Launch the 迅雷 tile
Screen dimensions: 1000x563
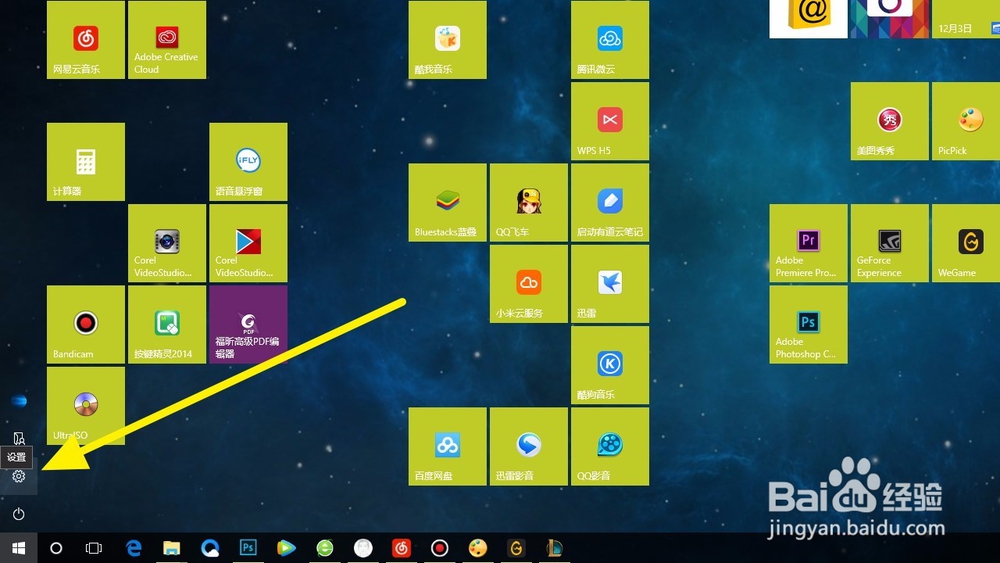pos(610,284)
